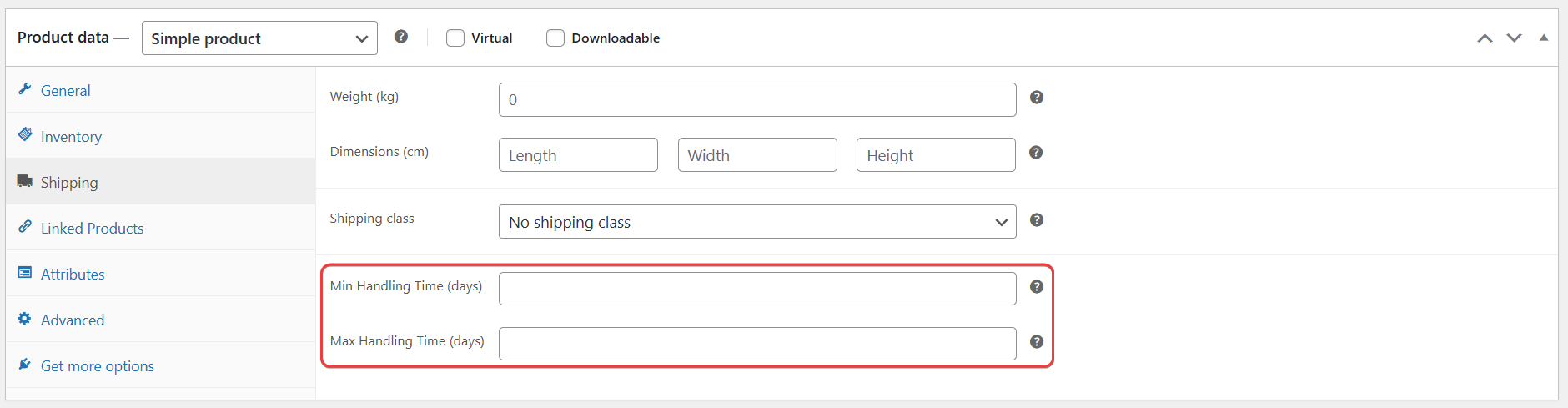Tick the Downloadable checkbox
Screen dimensions: 1568x408
tap(555, 38)
